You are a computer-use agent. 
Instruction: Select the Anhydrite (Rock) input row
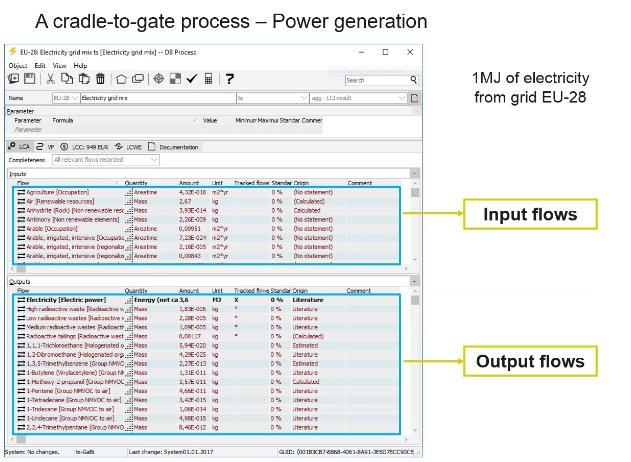(206, 210)
